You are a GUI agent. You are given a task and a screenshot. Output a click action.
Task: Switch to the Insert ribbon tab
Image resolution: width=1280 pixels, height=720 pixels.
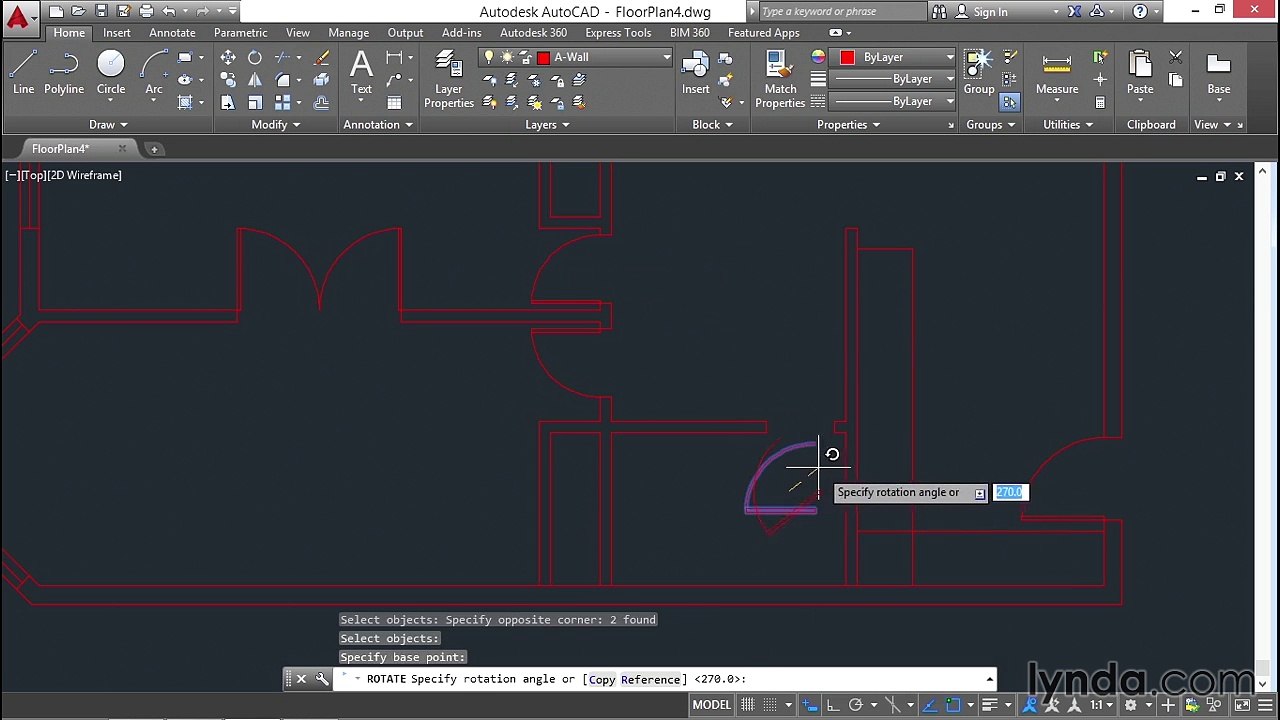coord(117,33)
